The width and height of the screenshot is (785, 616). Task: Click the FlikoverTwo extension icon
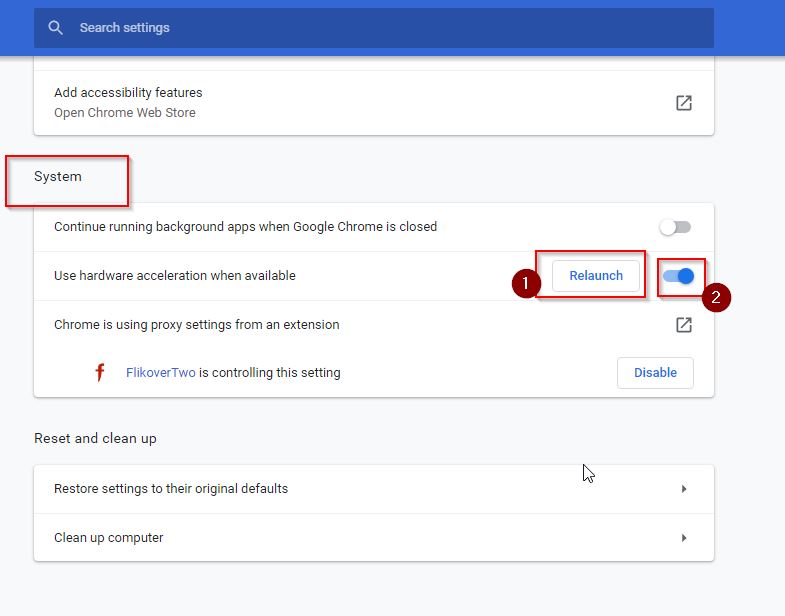point(100,372)
